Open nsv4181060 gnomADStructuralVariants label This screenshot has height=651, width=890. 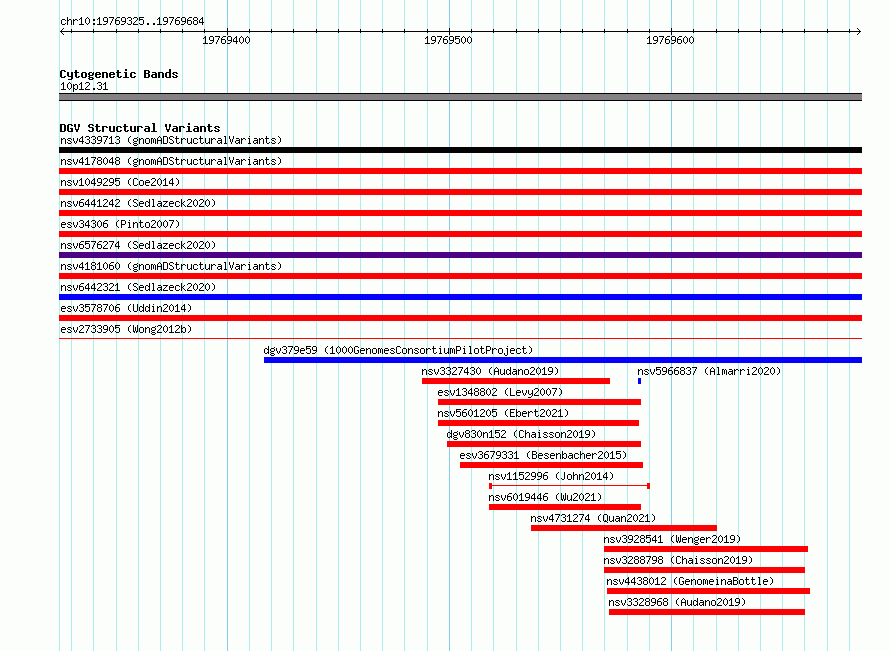(x=171, y=266)
